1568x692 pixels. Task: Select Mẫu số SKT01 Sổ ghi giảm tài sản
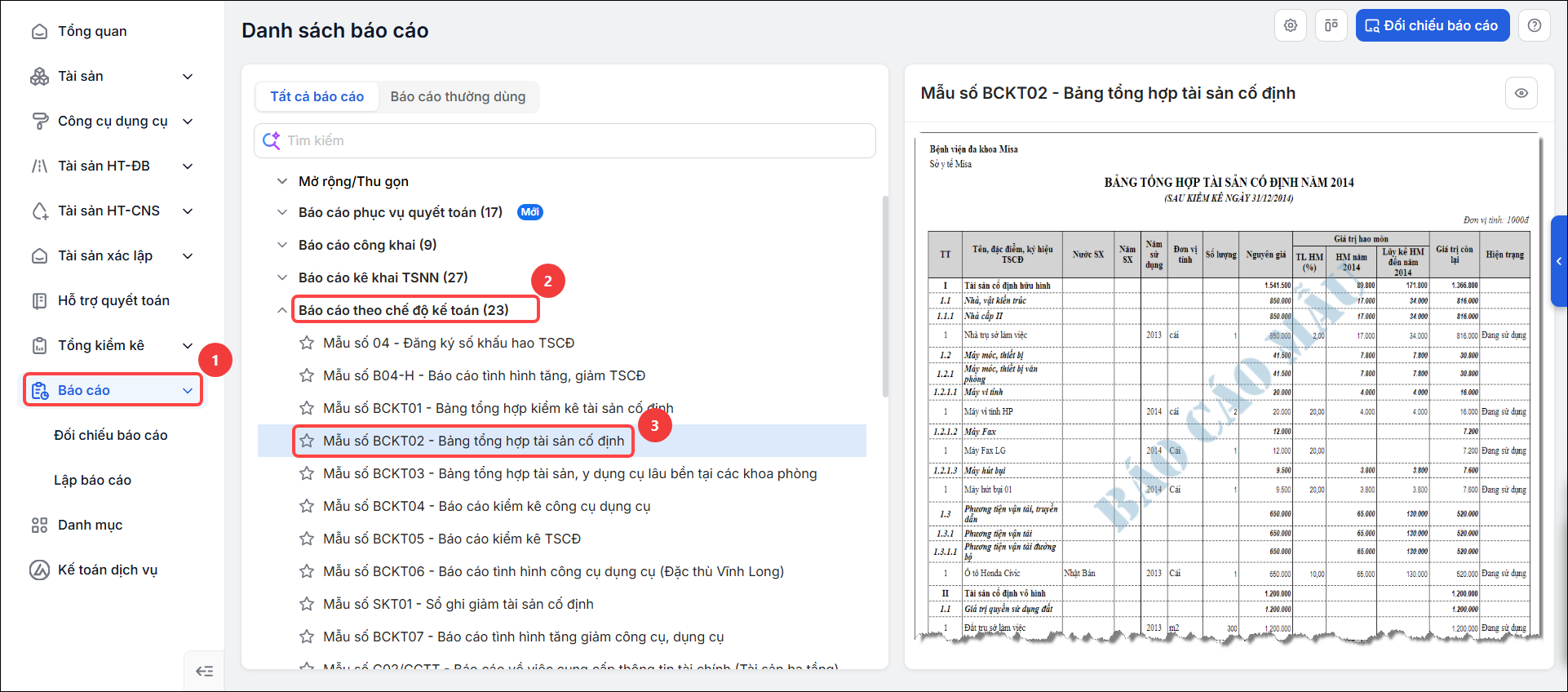coord(458,604)
